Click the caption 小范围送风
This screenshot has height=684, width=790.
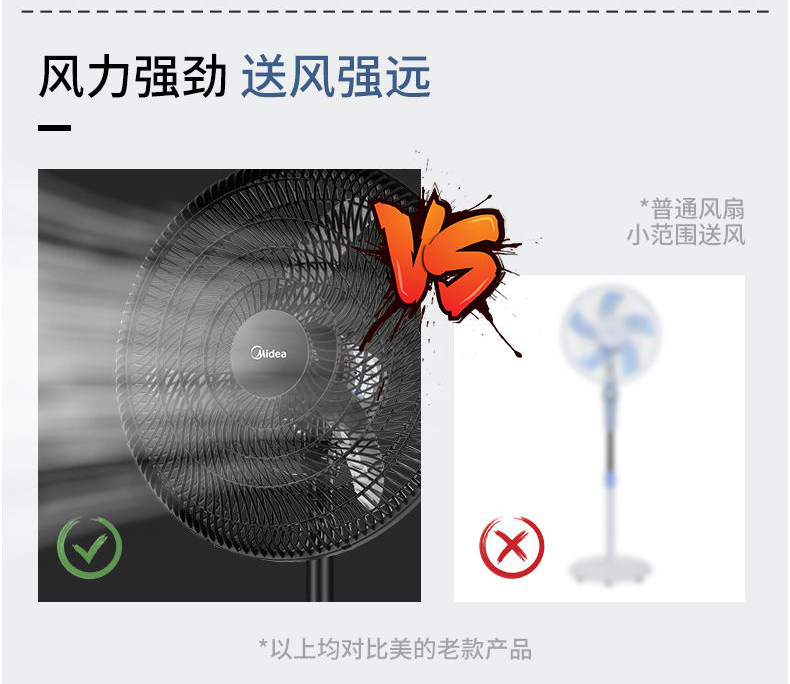pyautogui.click(x=686, y=235)
